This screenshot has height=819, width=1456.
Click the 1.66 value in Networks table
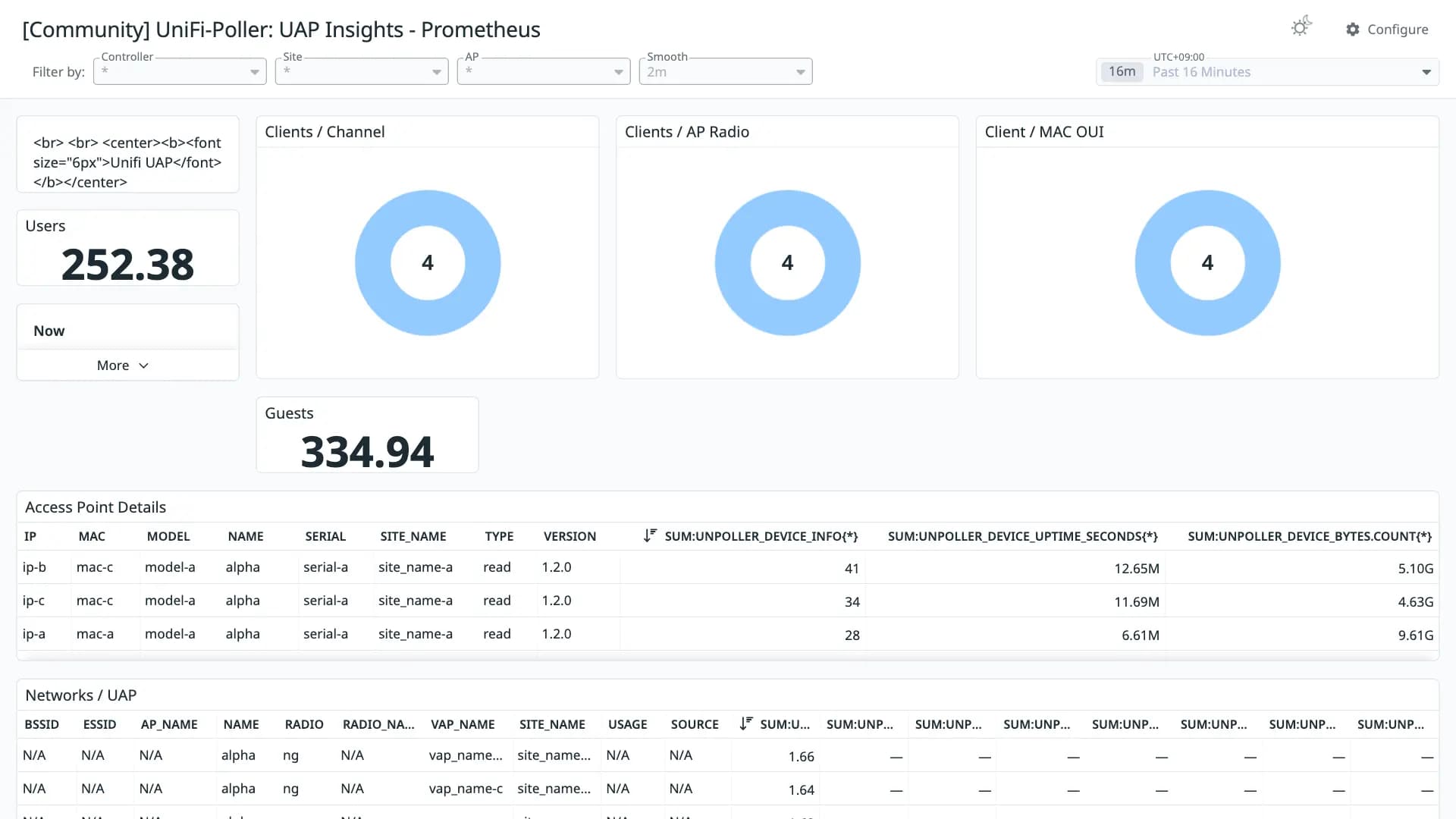point(802,757)
